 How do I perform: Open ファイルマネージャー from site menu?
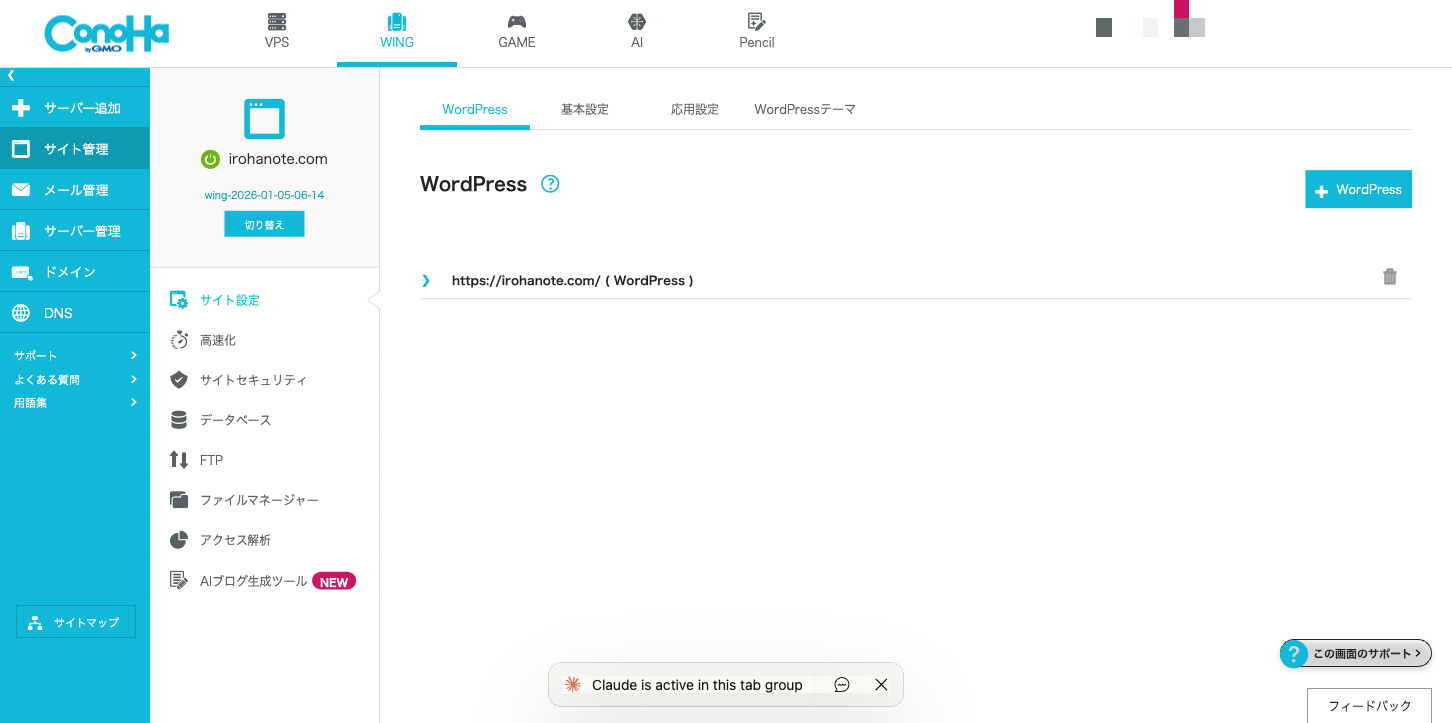pyautogui.click(x=258, y=500)
